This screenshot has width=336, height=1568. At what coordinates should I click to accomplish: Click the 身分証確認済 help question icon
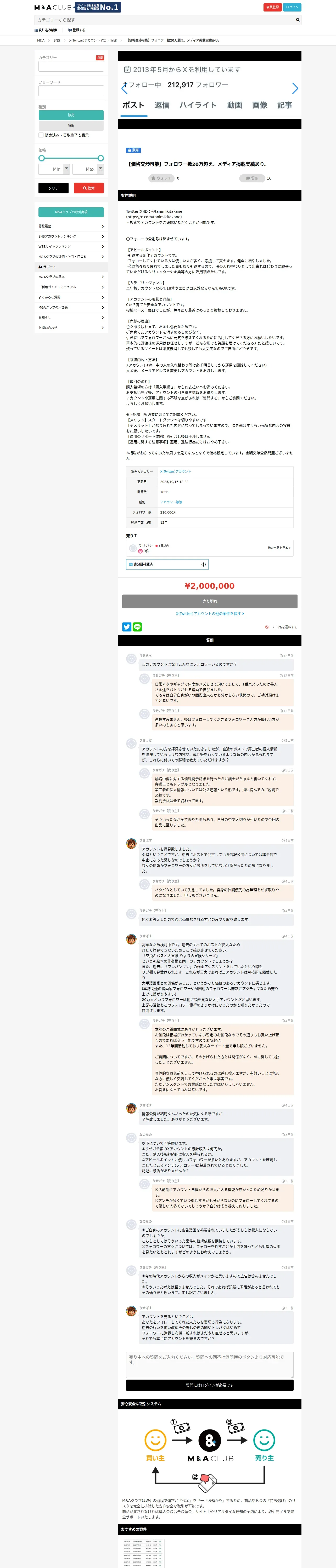[204, 564]
